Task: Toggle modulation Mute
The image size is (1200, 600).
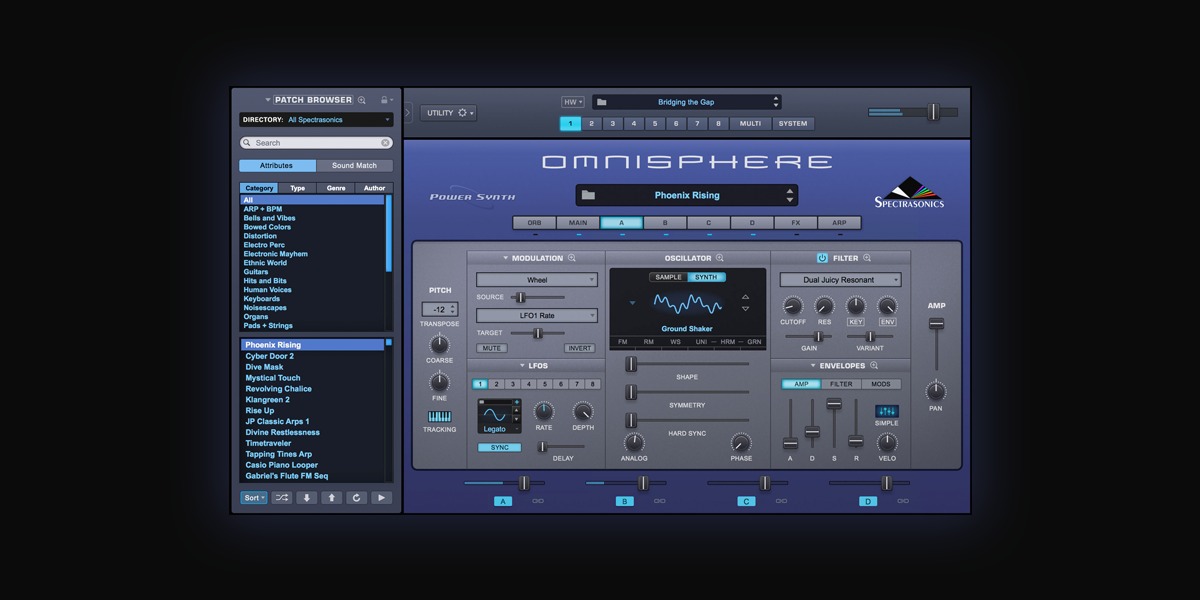Action: point(490,348)
